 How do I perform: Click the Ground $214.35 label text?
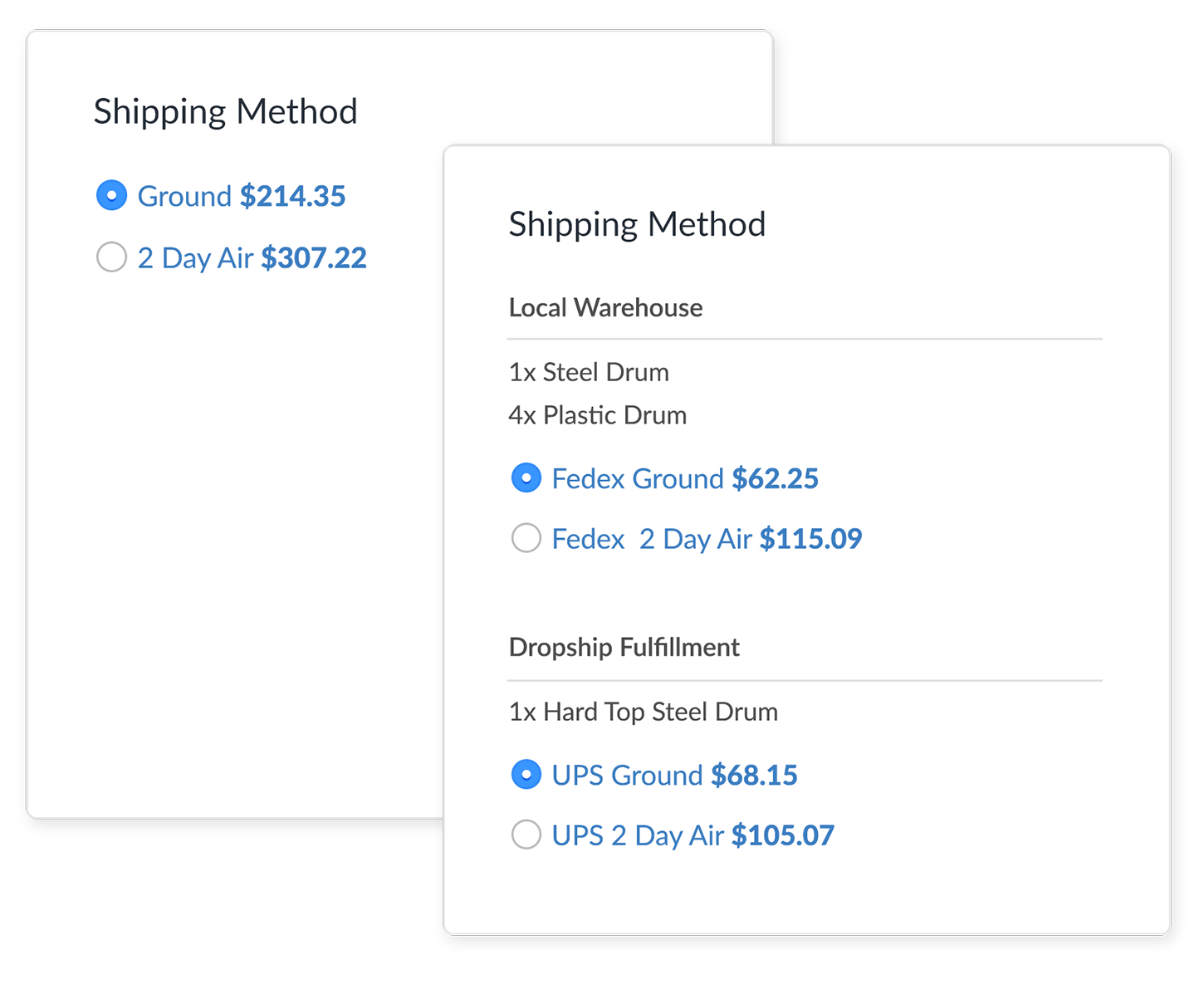(x=242, y=196)
